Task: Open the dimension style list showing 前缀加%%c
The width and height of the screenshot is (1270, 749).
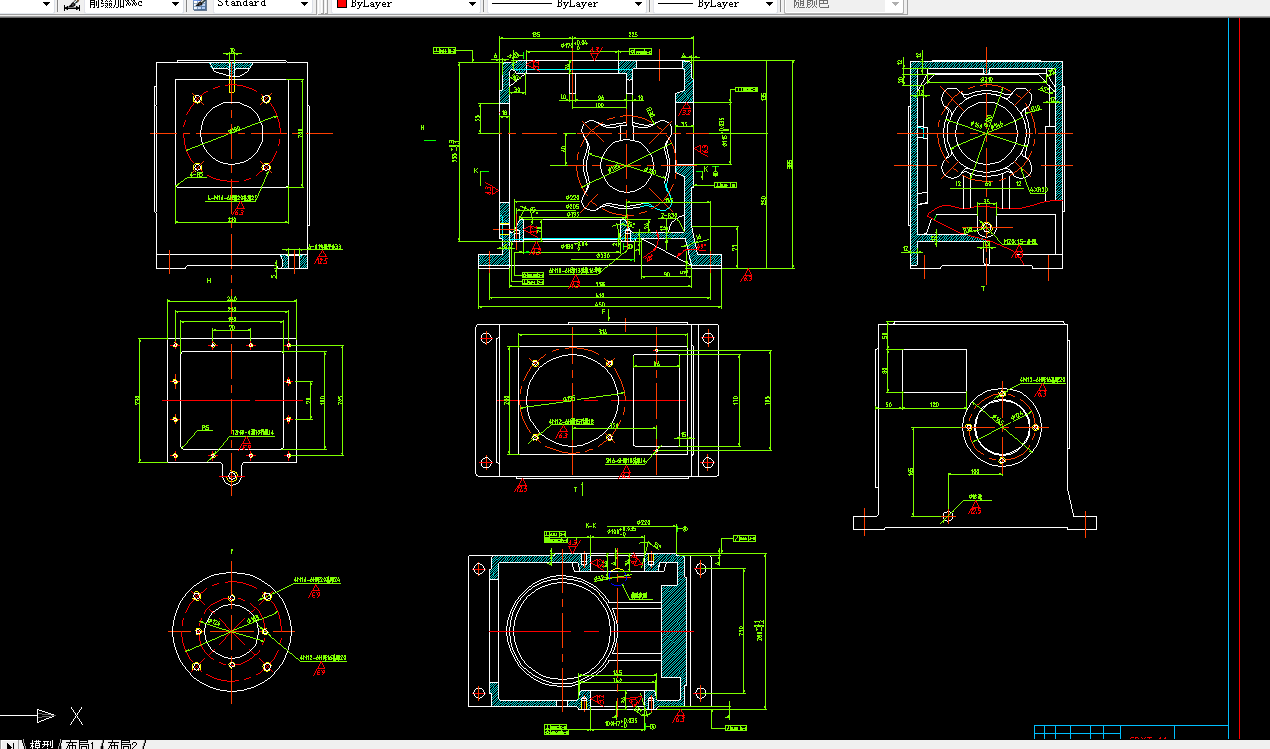Action: point(134,4)
